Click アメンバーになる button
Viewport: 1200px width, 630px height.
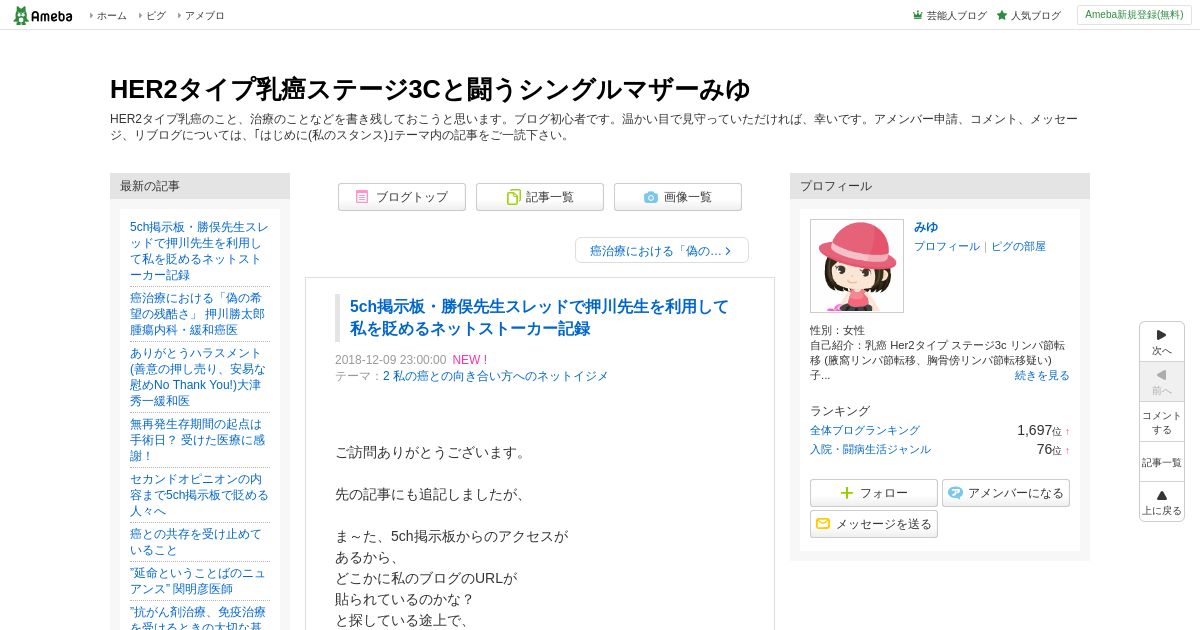pos(1006,493)
